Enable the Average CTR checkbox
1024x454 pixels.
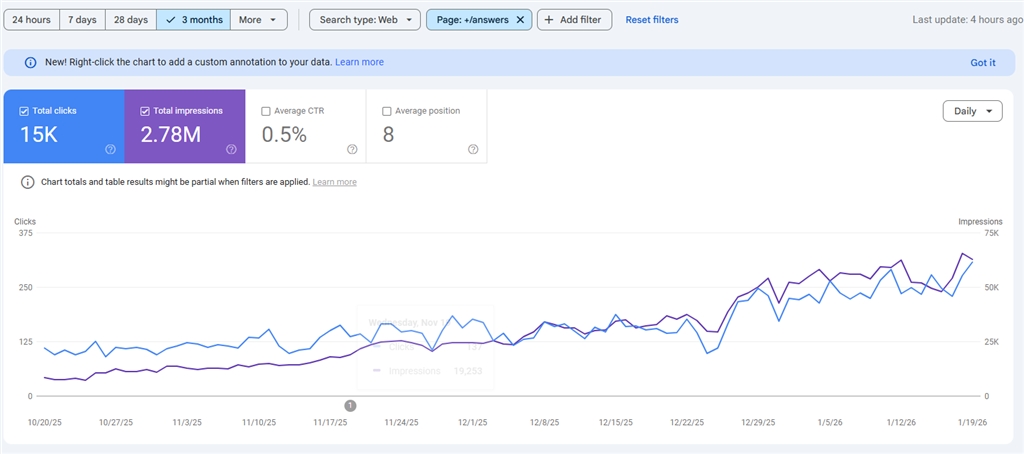coord(266,111)
